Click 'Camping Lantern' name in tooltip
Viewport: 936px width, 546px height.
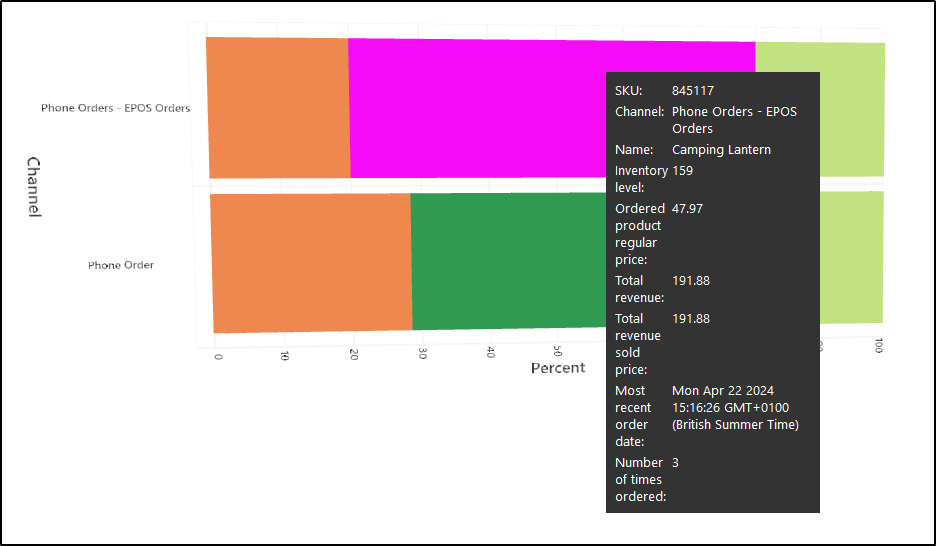click(721, 150)
